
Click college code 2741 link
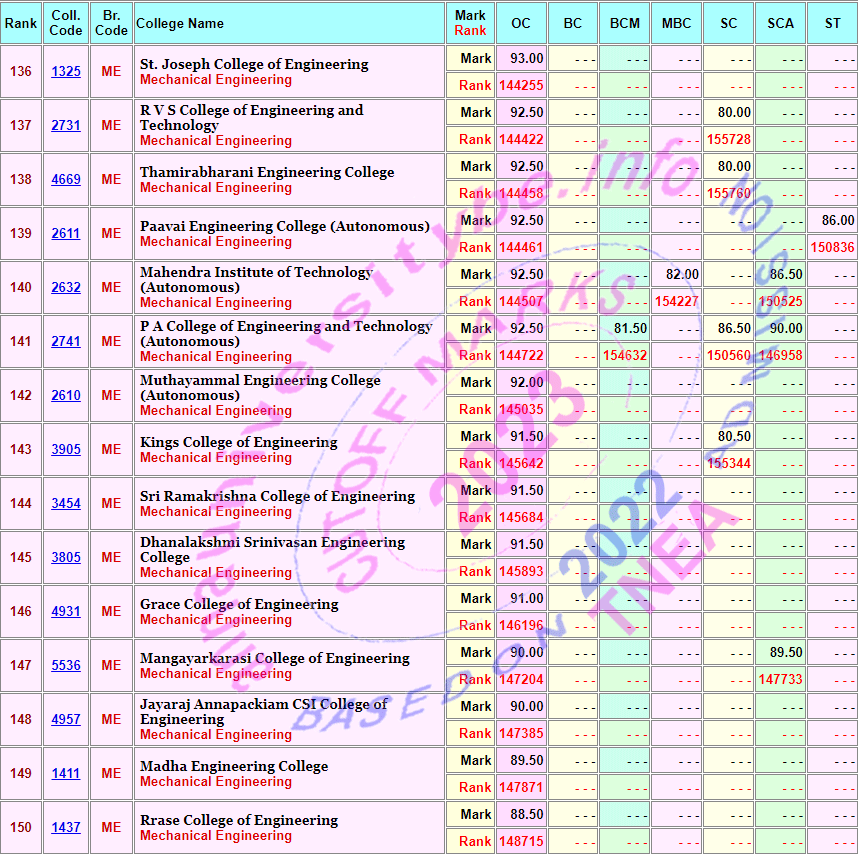coord(66,342)
